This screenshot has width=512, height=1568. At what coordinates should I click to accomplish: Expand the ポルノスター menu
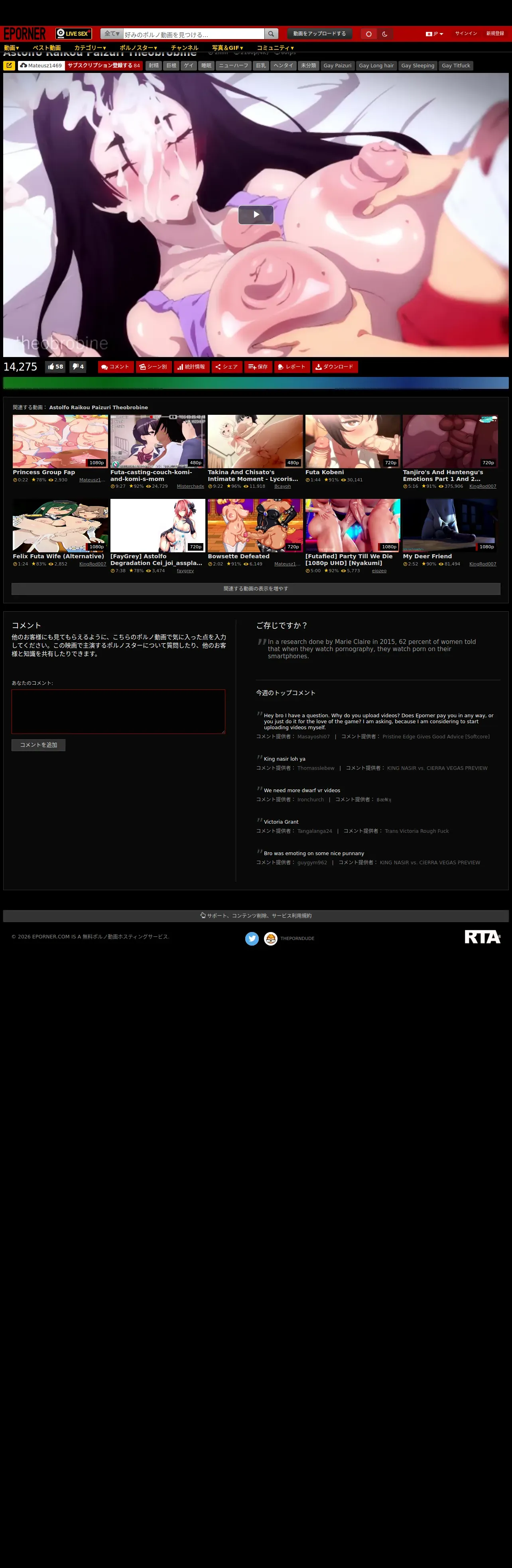pyautogui.click(x=138, y=47)
